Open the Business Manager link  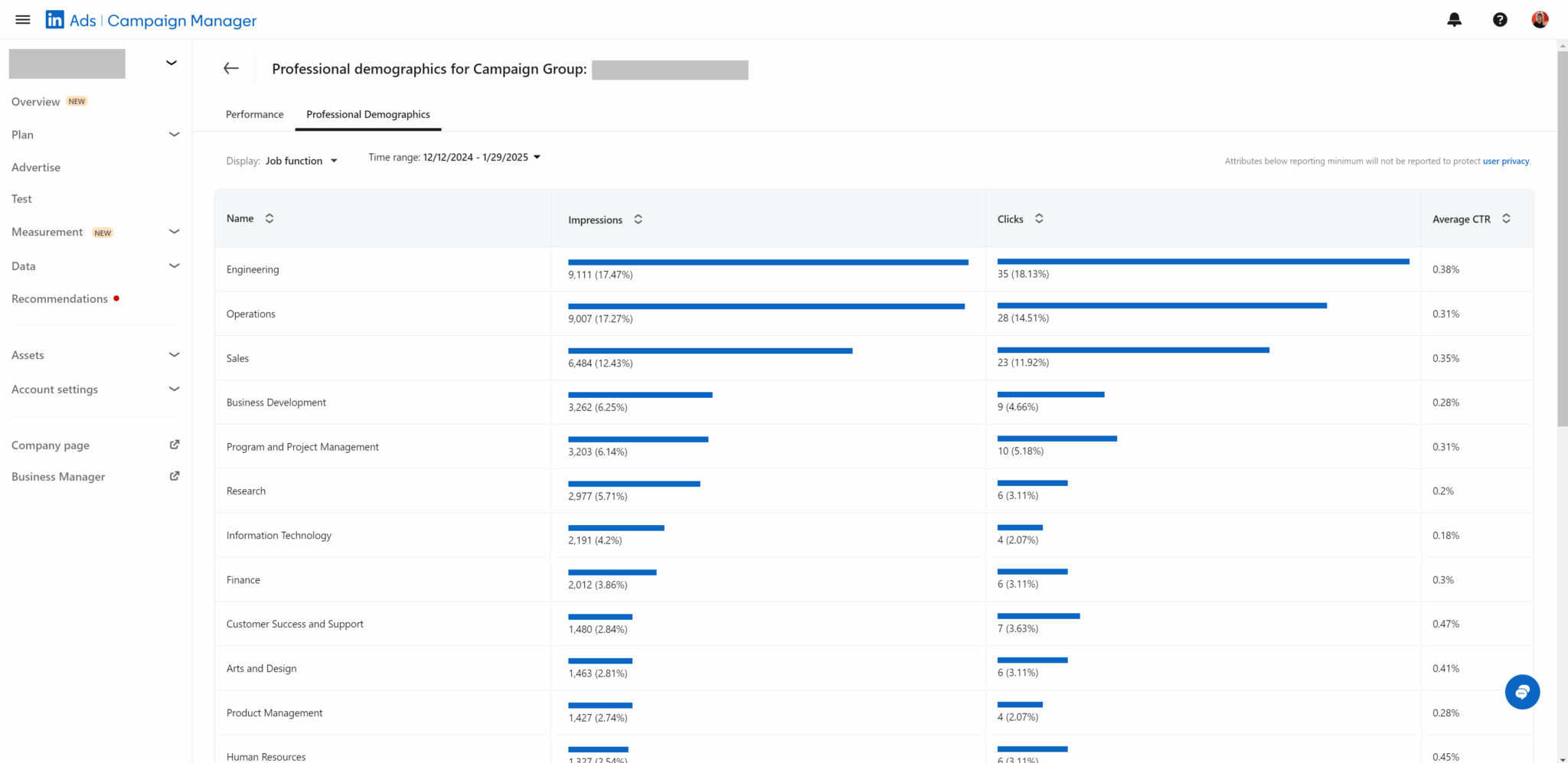click(x=58, y=476)
